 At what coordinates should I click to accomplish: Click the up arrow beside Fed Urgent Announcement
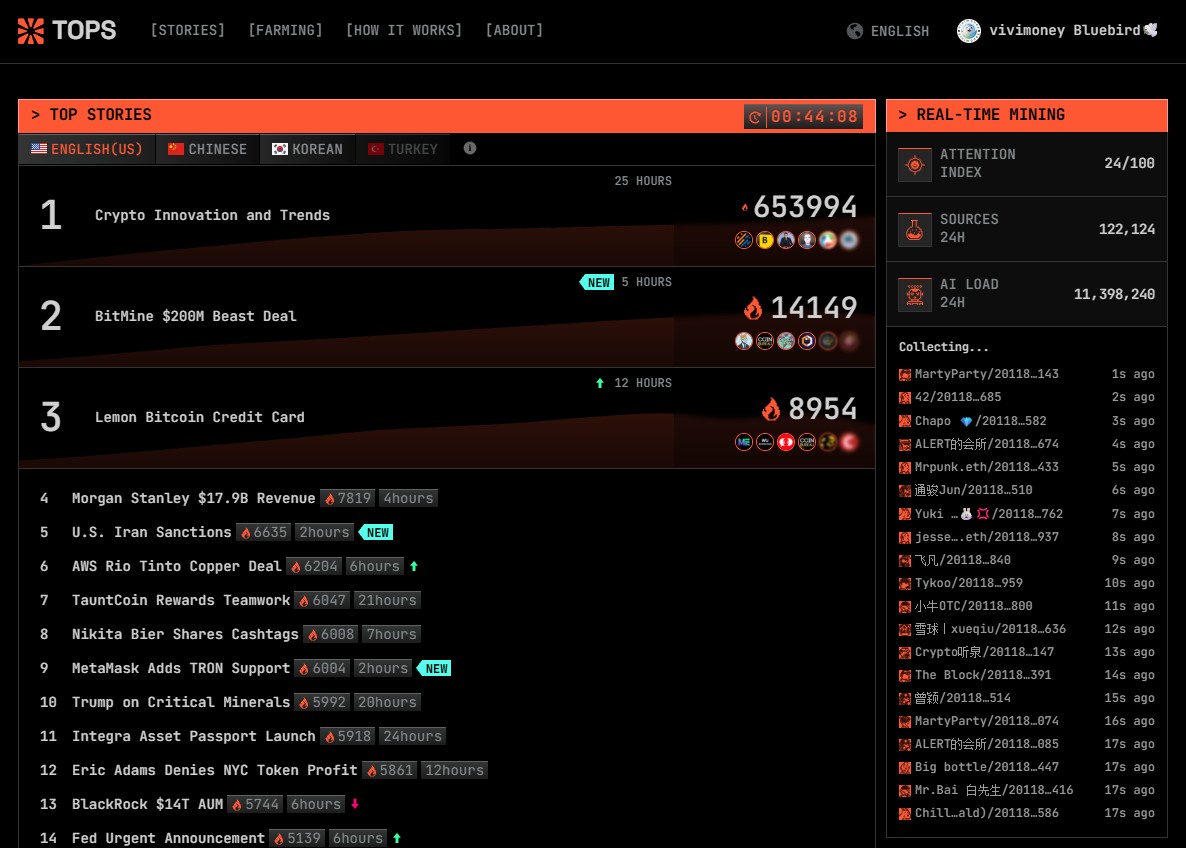pyautogui.click(x=397, y=838)
